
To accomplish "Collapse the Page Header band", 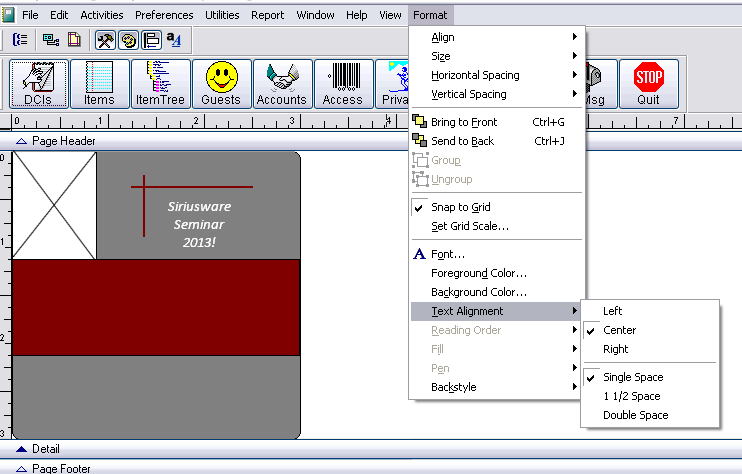I will (x=21, y=141).
